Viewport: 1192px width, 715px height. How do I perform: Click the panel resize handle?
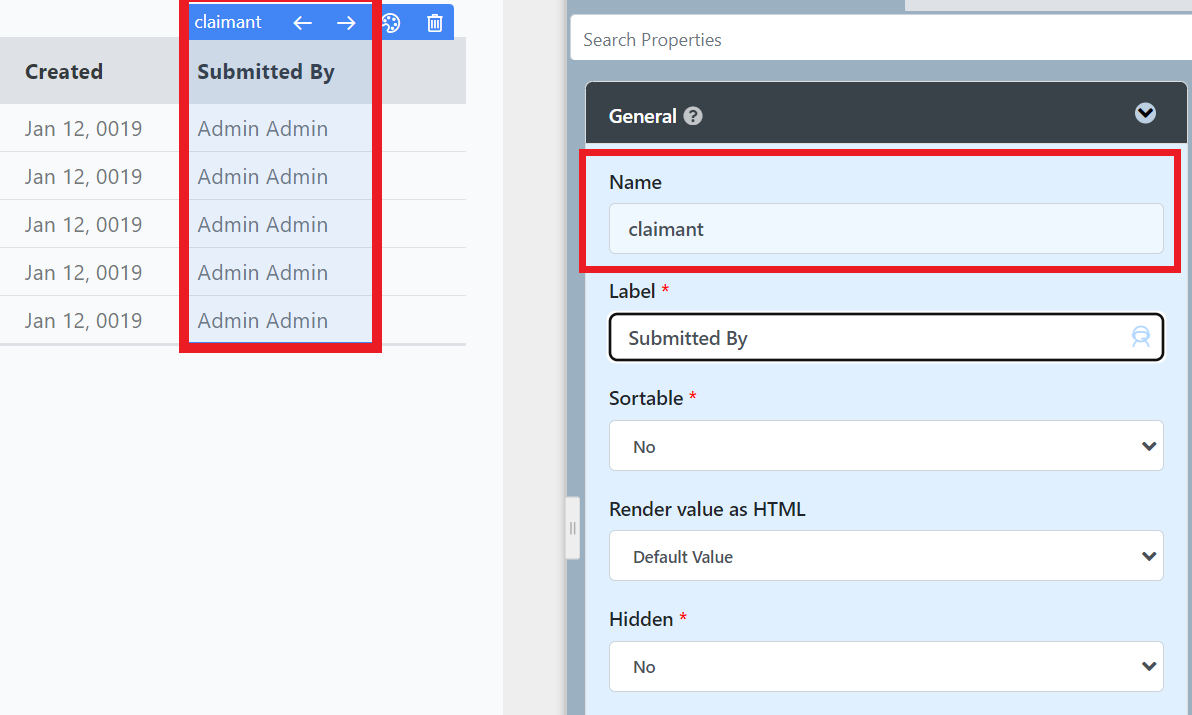click(x=572, y=528)
